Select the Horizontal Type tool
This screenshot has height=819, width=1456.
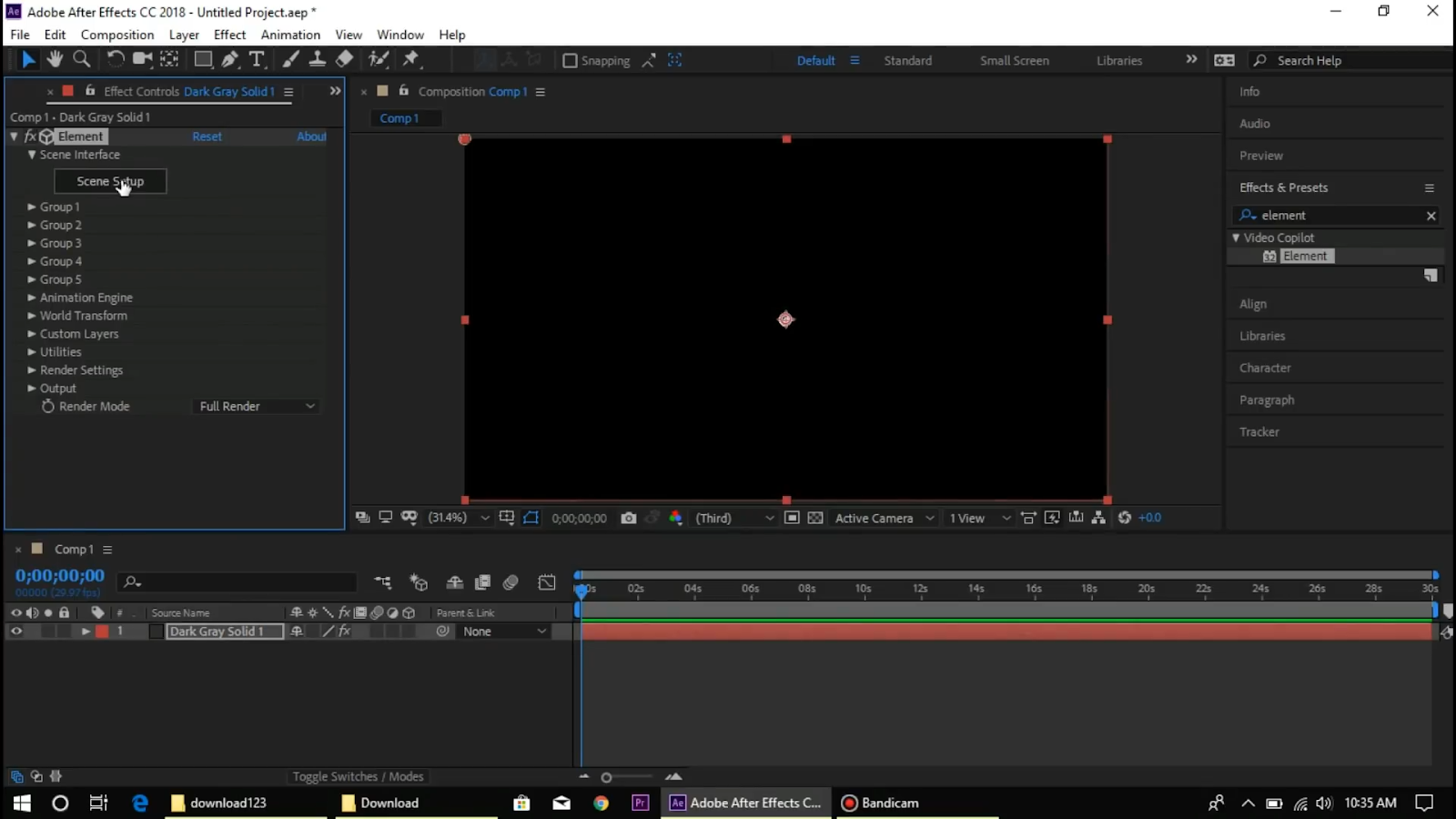click(257, 59)
